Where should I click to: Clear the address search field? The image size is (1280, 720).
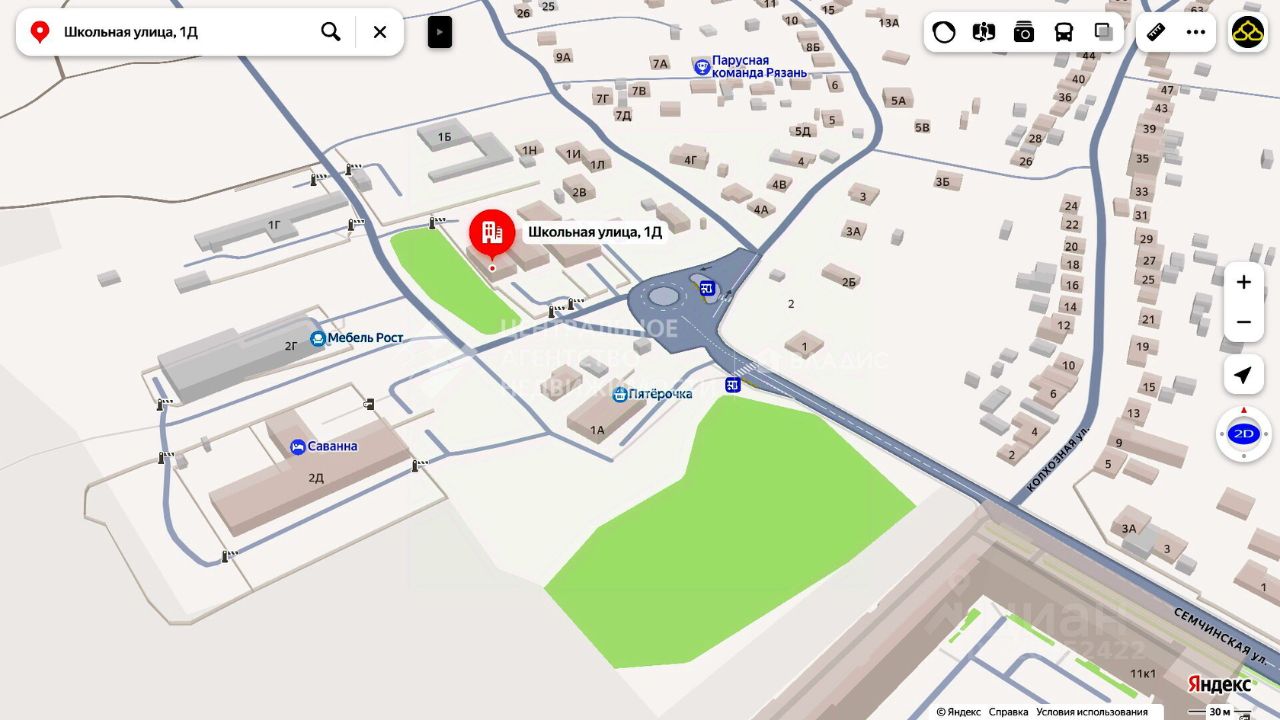click(x=380, y=32)
